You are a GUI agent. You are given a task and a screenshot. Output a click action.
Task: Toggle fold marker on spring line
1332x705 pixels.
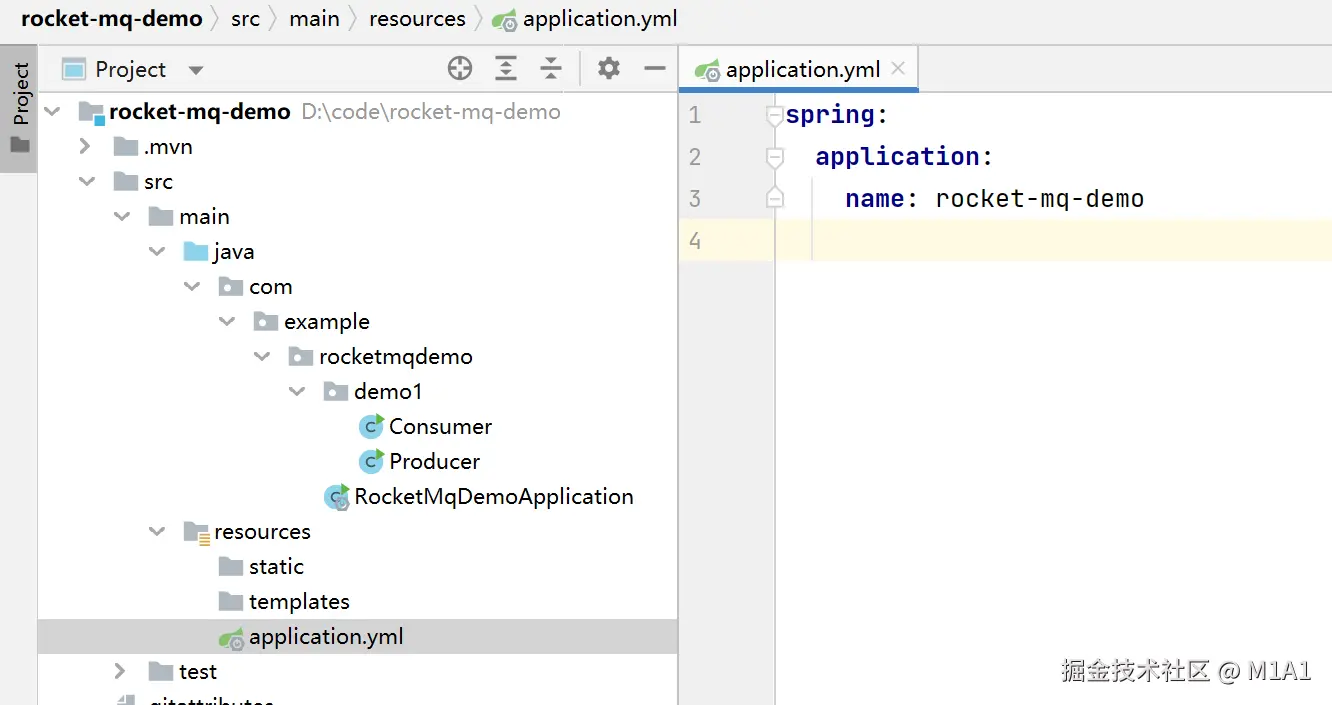click(x=774, y=116)
